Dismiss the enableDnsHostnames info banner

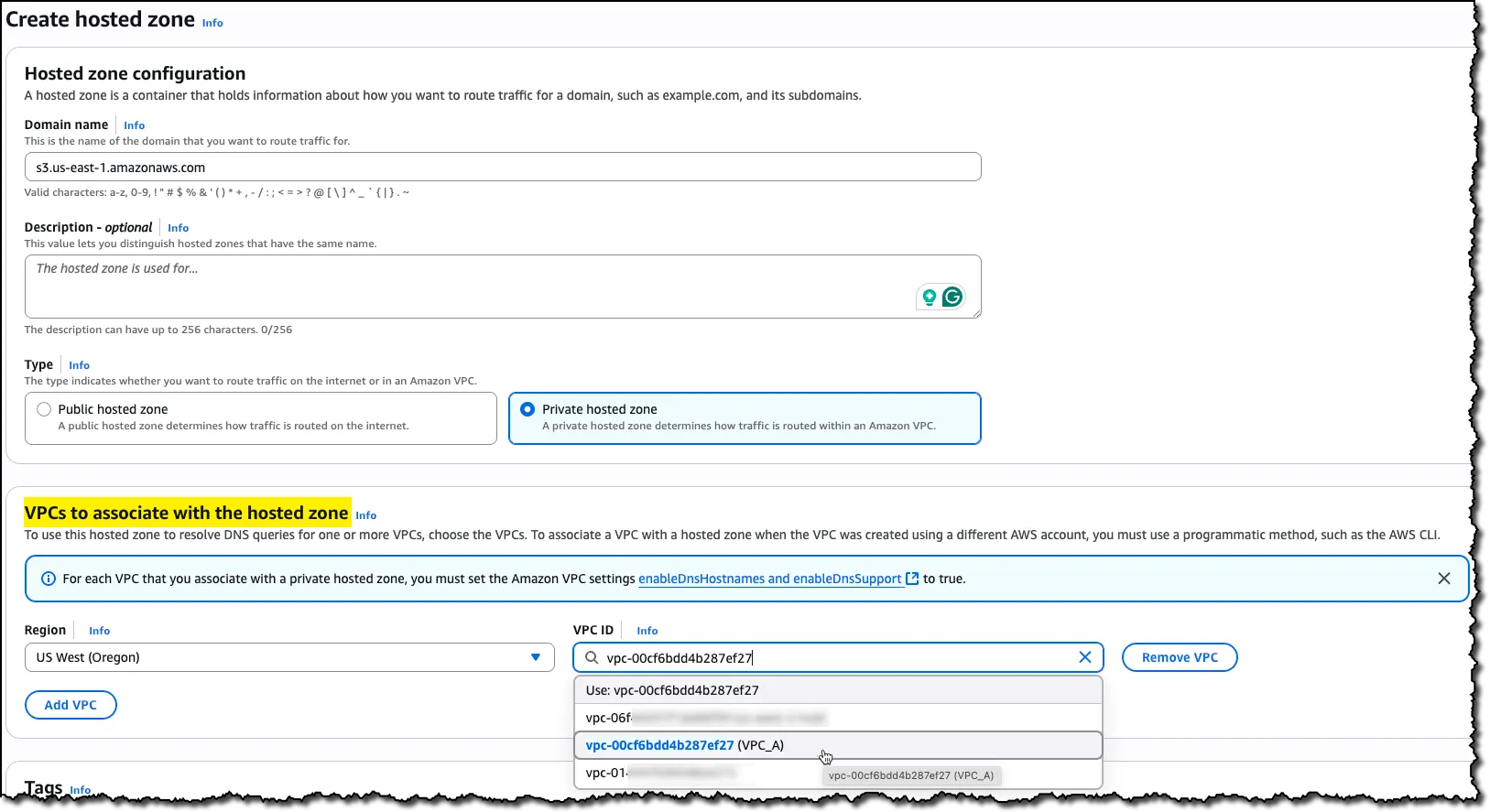point(1443,579)
